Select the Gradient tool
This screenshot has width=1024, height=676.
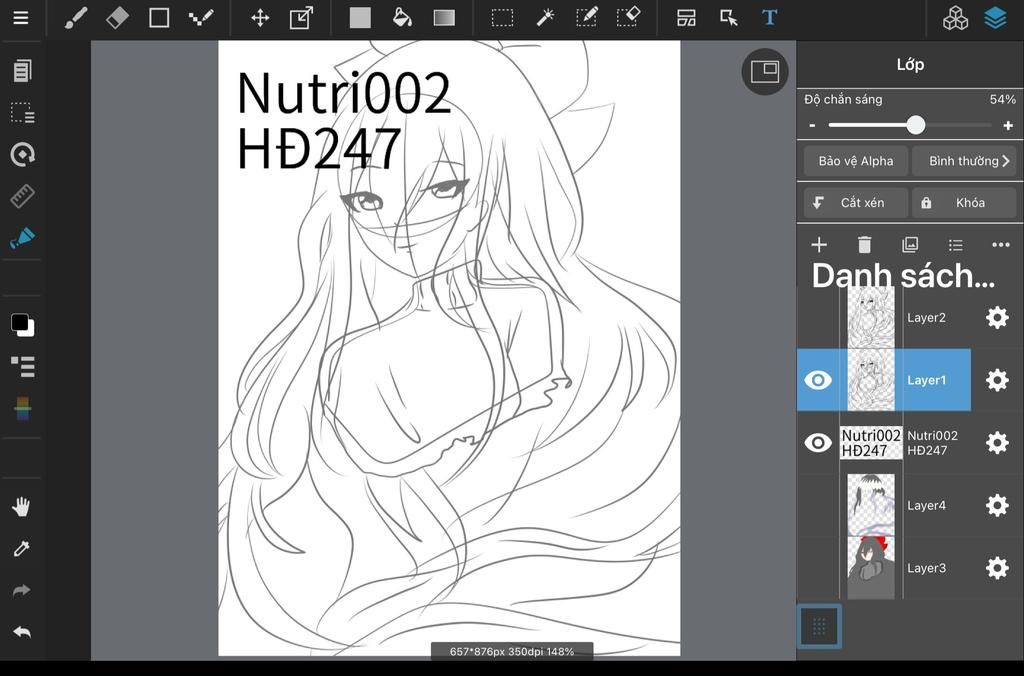(444, 18)
